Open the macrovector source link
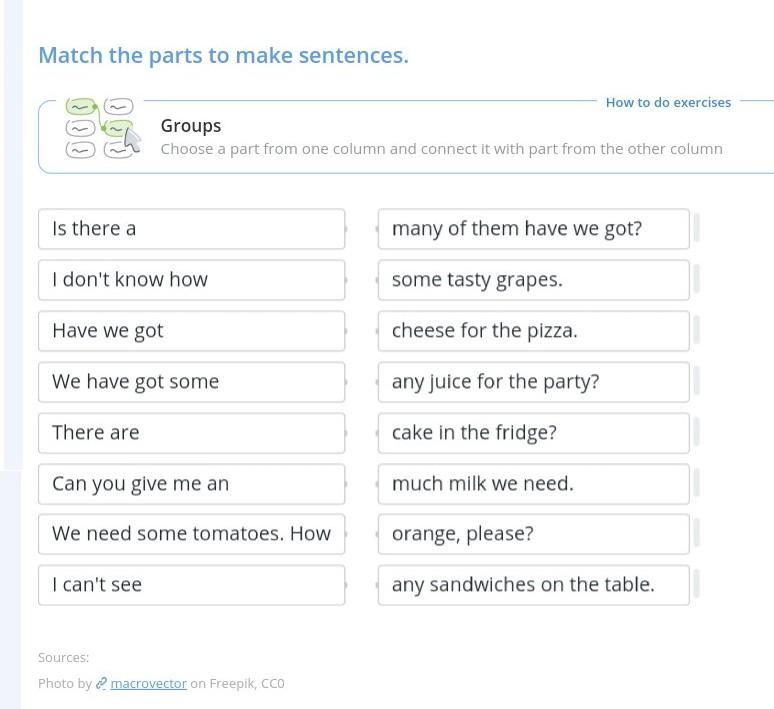Viewport: 774px width, 709px height. coord(148,684)
